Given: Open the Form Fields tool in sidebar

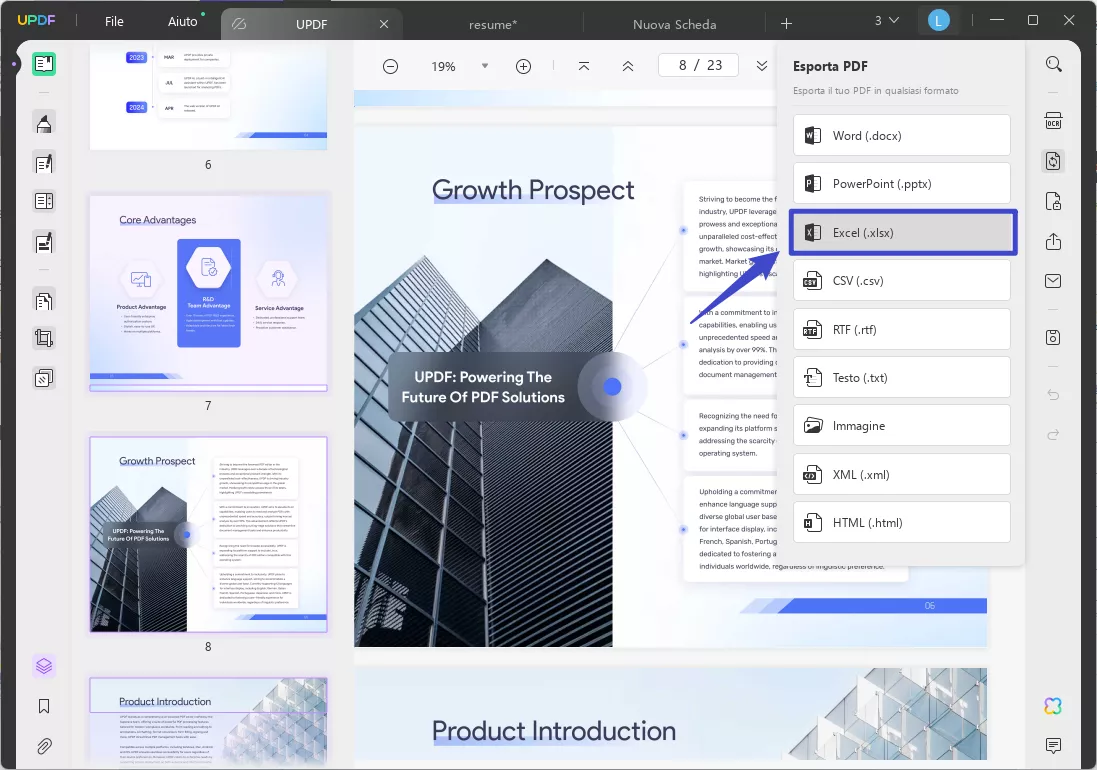Looking at the screenshot, I should tap(43, 201).
